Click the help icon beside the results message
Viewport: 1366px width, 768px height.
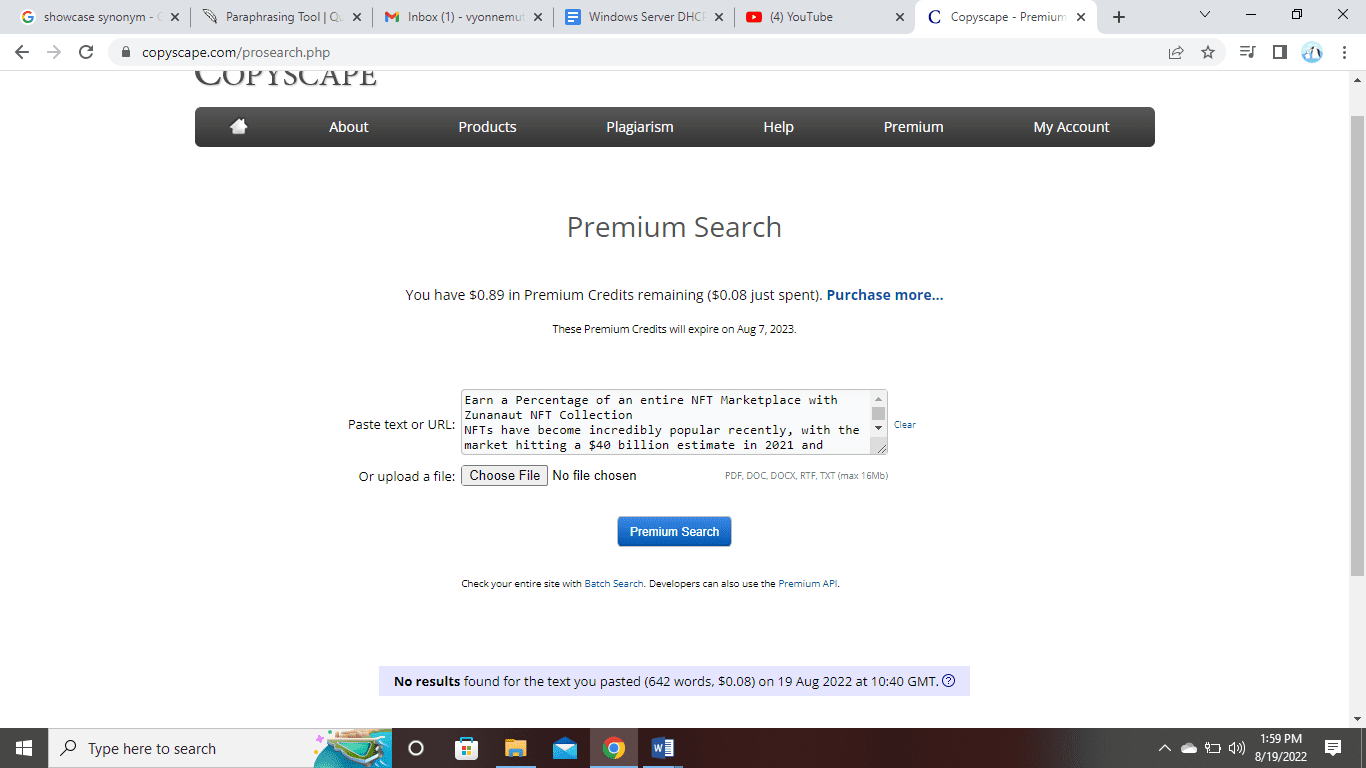[x=949, y=681]
